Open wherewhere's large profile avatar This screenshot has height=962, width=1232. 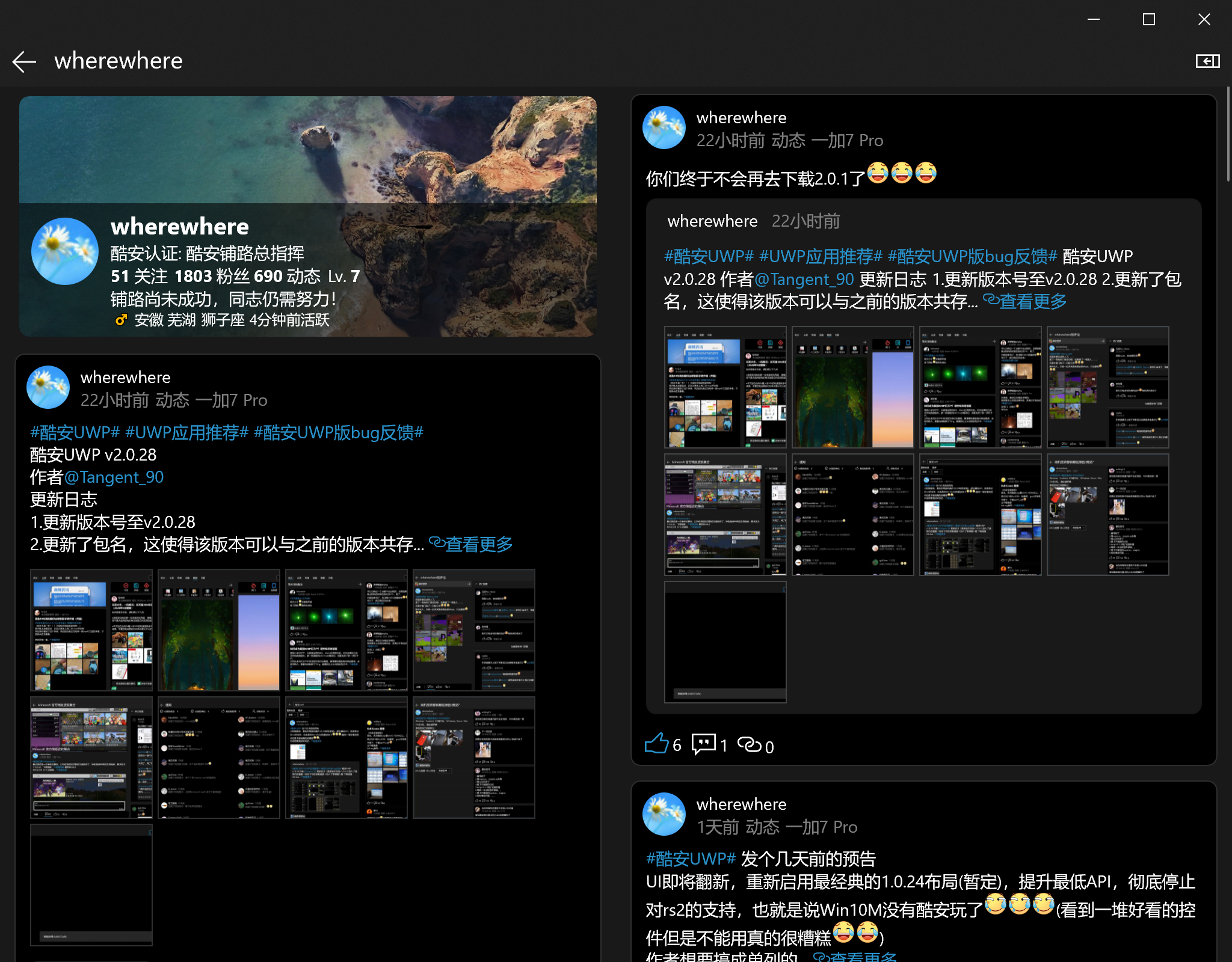coord(65,251)
